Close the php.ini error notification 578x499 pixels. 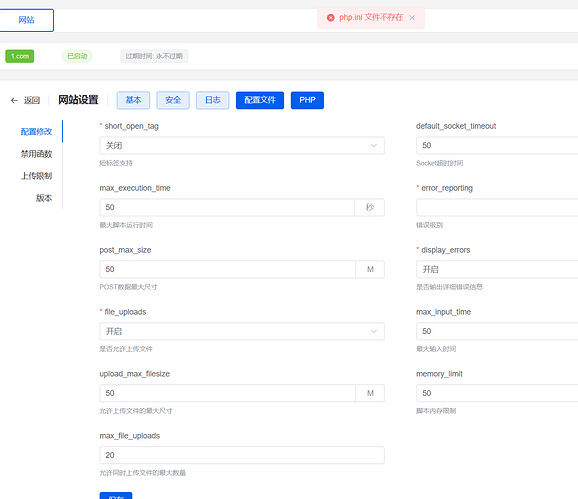[x=412, y=18]
